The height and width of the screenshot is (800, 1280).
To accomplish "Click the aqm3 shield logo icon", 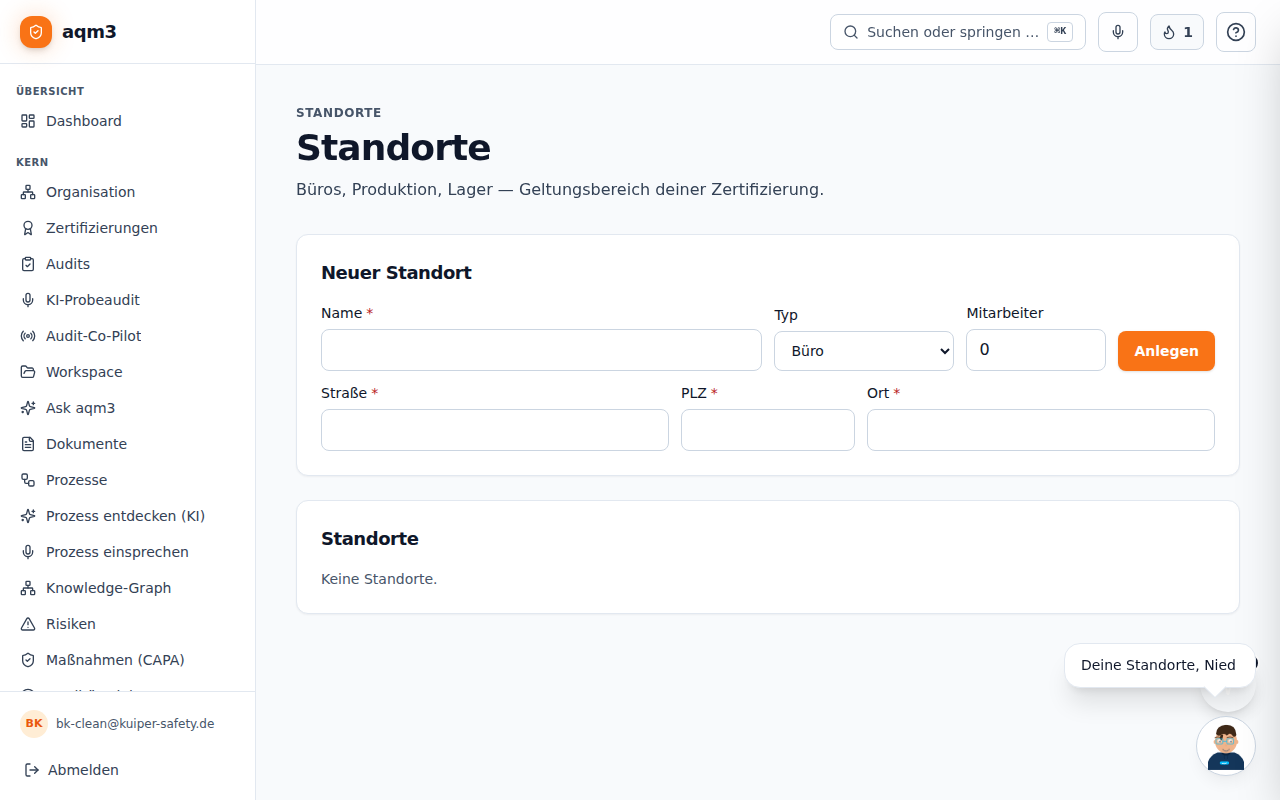I will click(36, 32).
